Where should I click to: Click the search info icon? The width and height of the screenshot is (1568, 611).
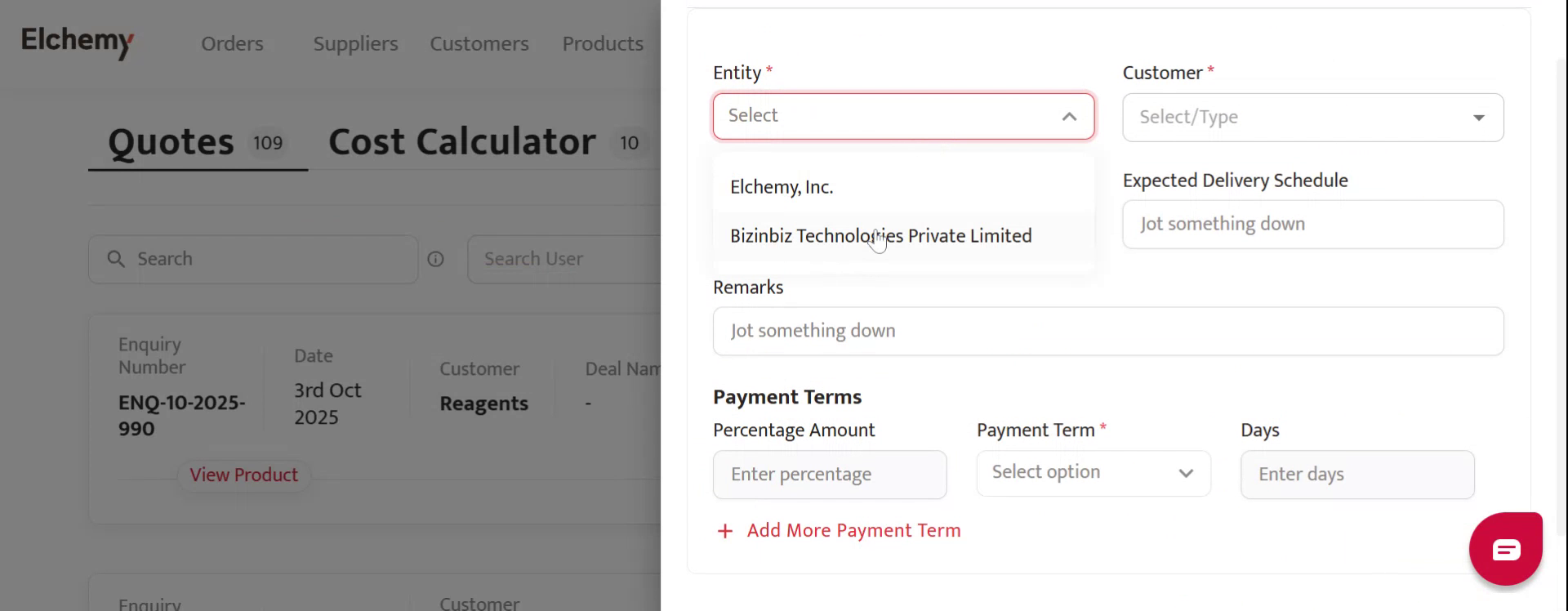(x=436, y=259)
